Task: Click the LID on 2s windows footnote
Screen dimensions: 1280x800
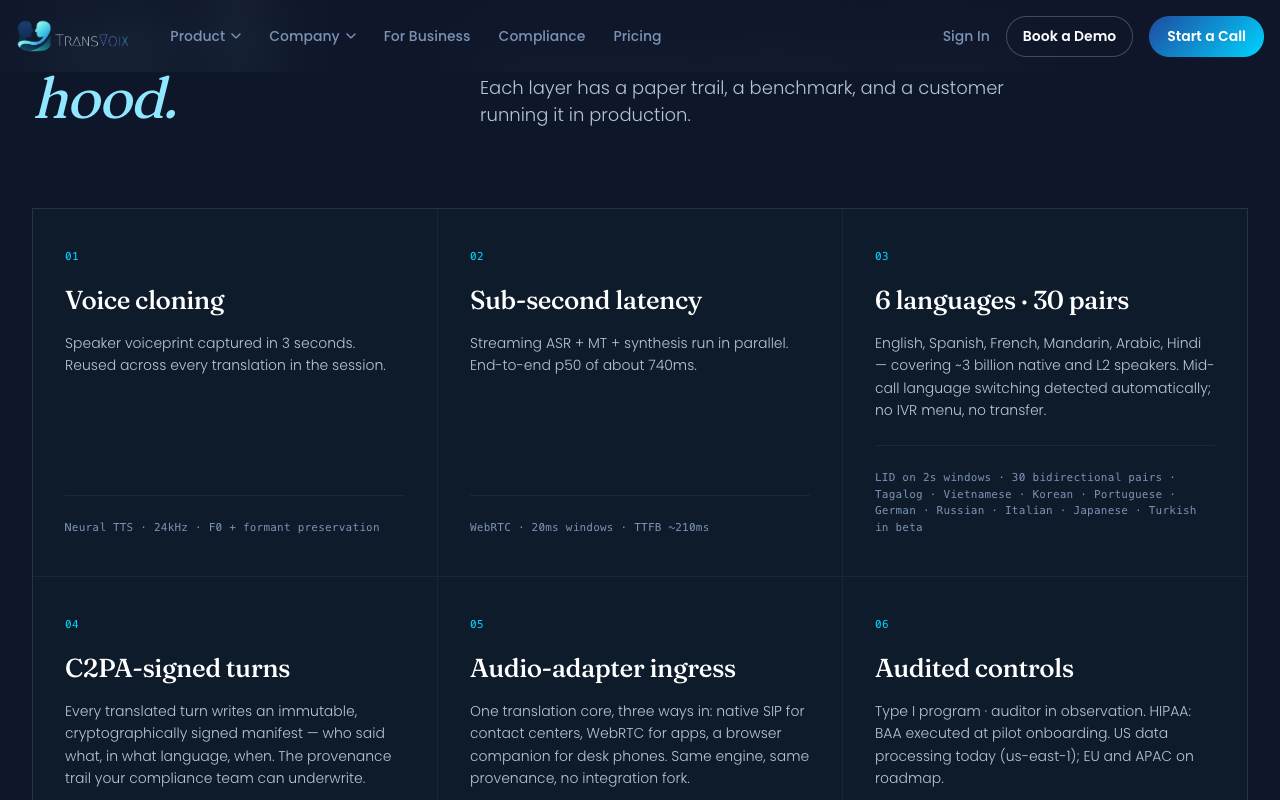Action: (1036, 502)
